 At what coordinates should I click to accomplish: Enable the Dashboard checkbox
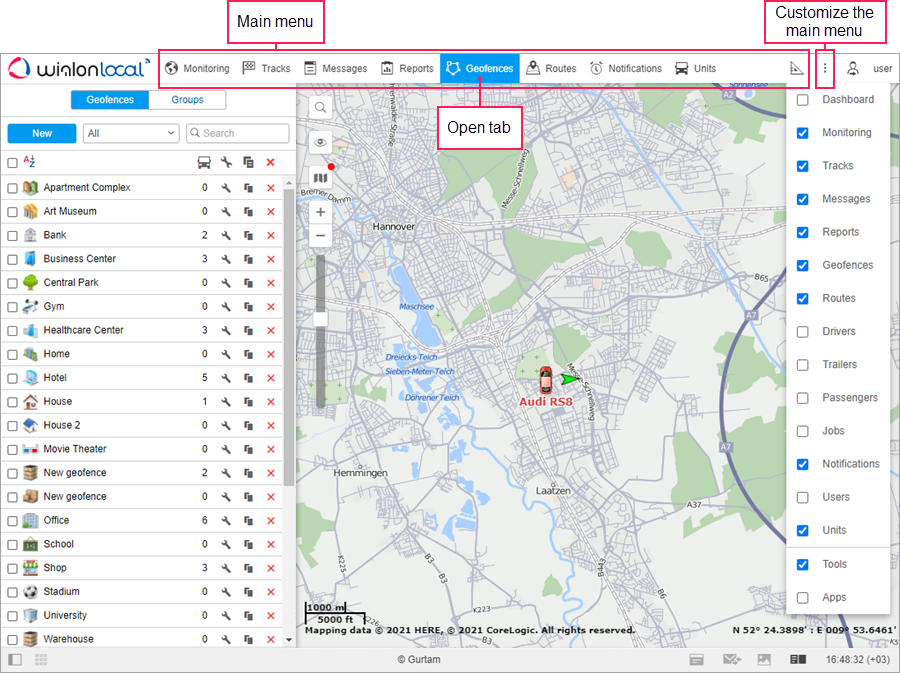[802, 100]
